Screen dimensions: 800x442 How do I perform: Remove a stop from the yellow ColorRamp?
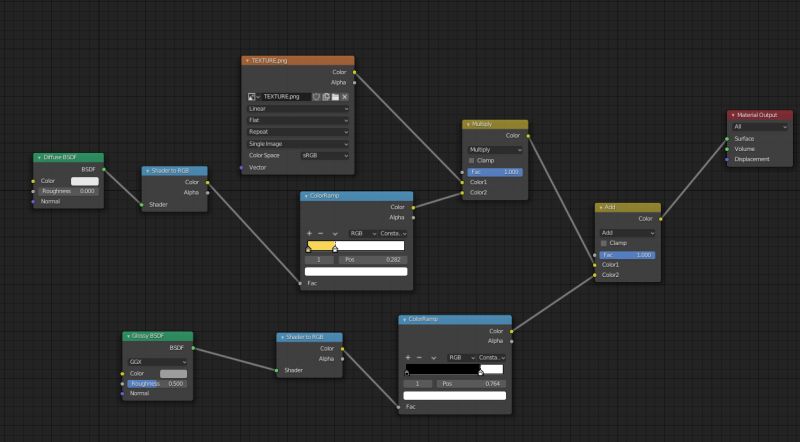pos(320,233)
